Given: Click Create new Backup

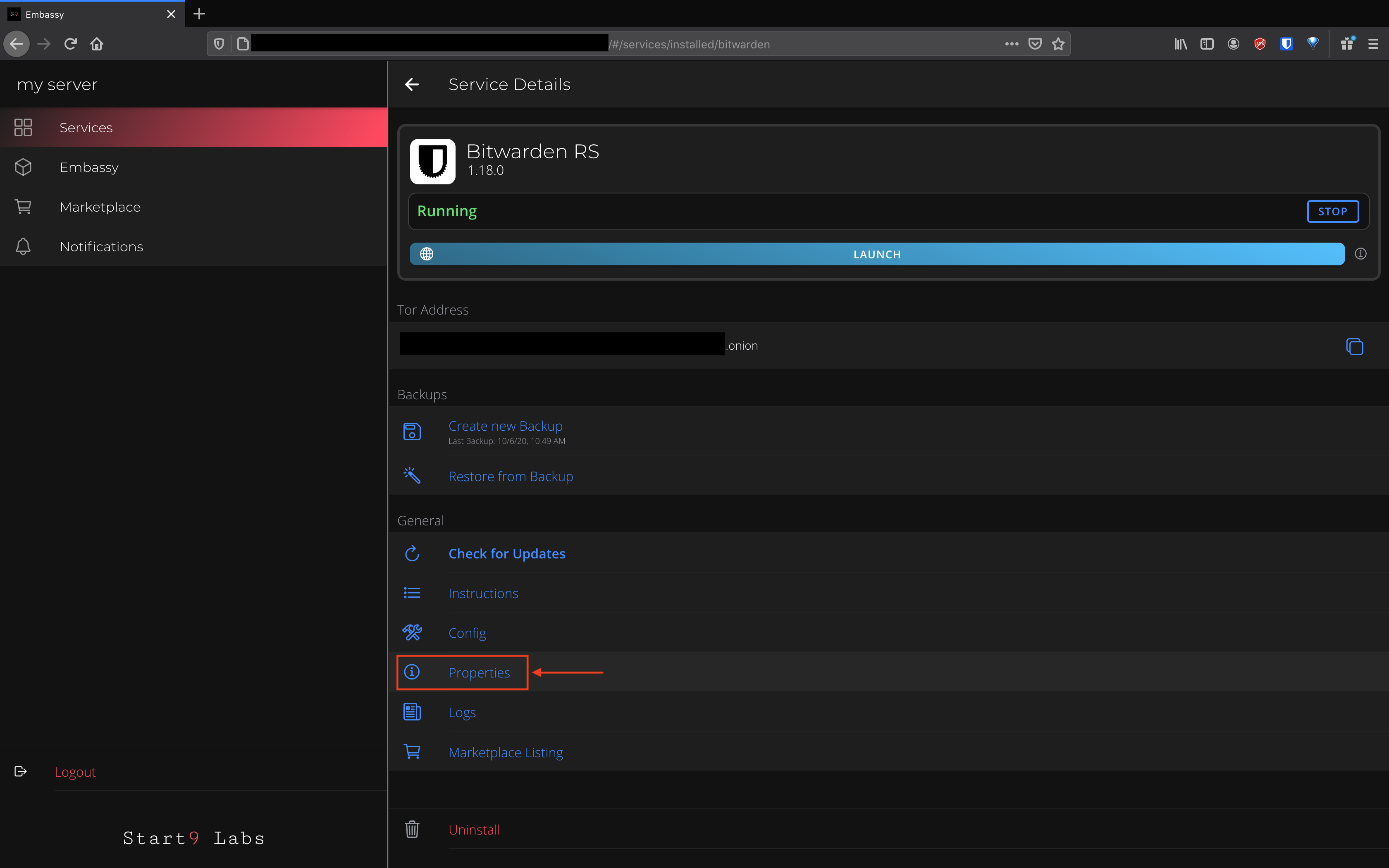Looking at the screenshot, I should coord(505,426).
